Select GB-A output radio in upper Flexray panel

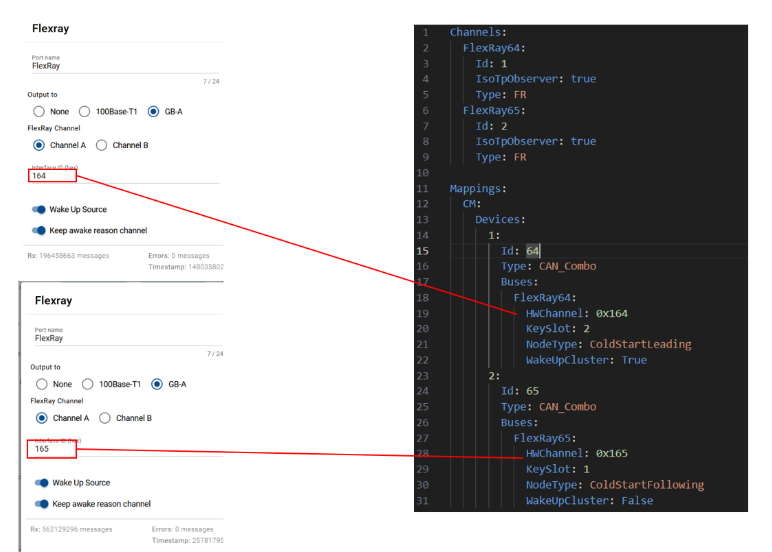[x=154, y=111]
